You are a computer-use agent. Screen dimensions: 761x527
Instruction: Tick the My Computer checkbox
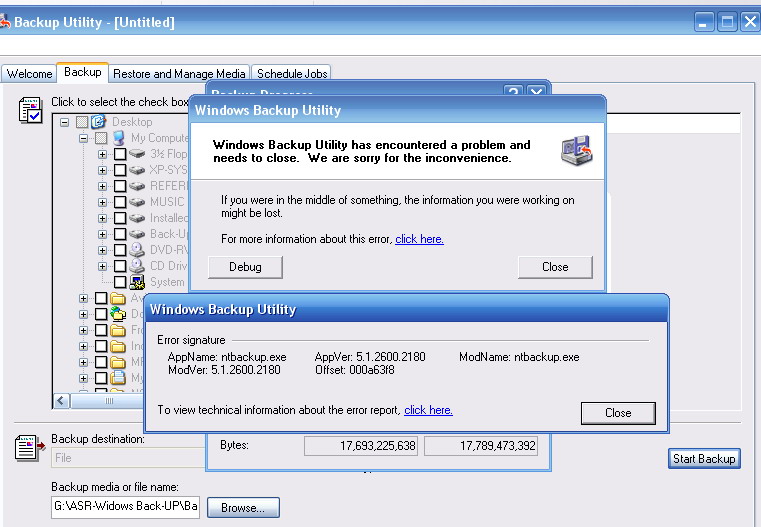101,138
